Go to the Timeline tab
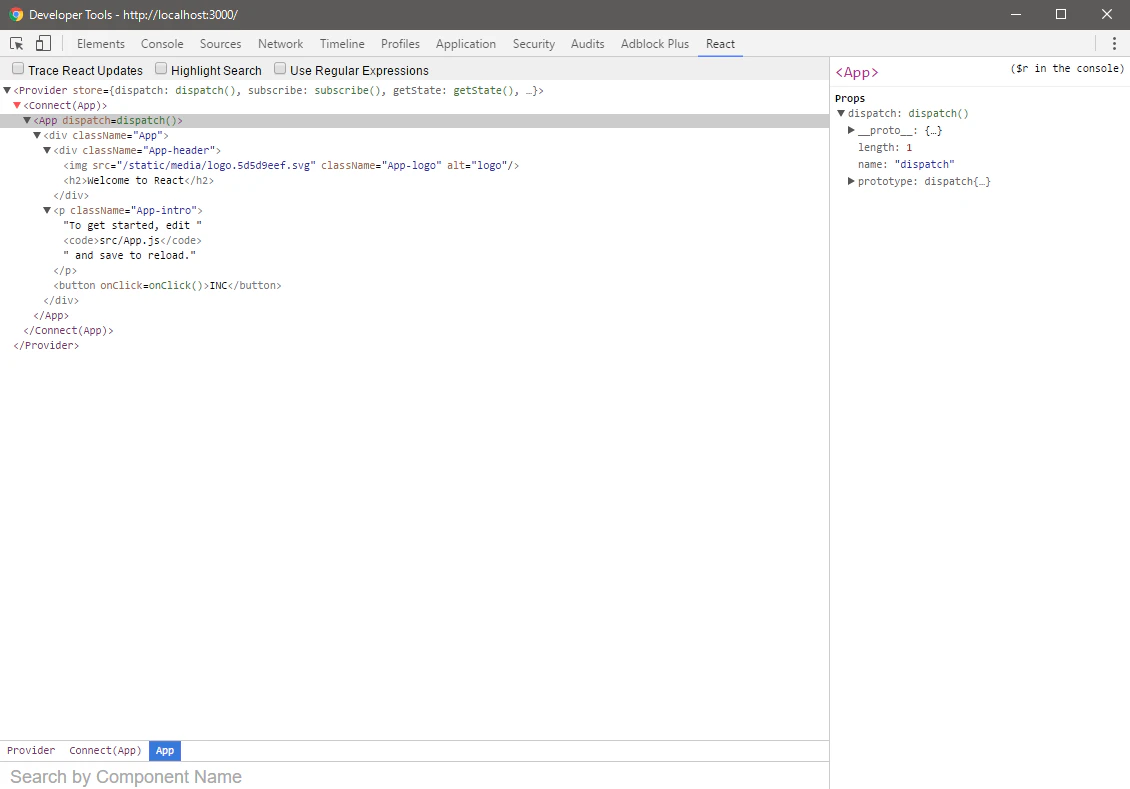Viewport: 1130px width, 789px height. point(342,44)
